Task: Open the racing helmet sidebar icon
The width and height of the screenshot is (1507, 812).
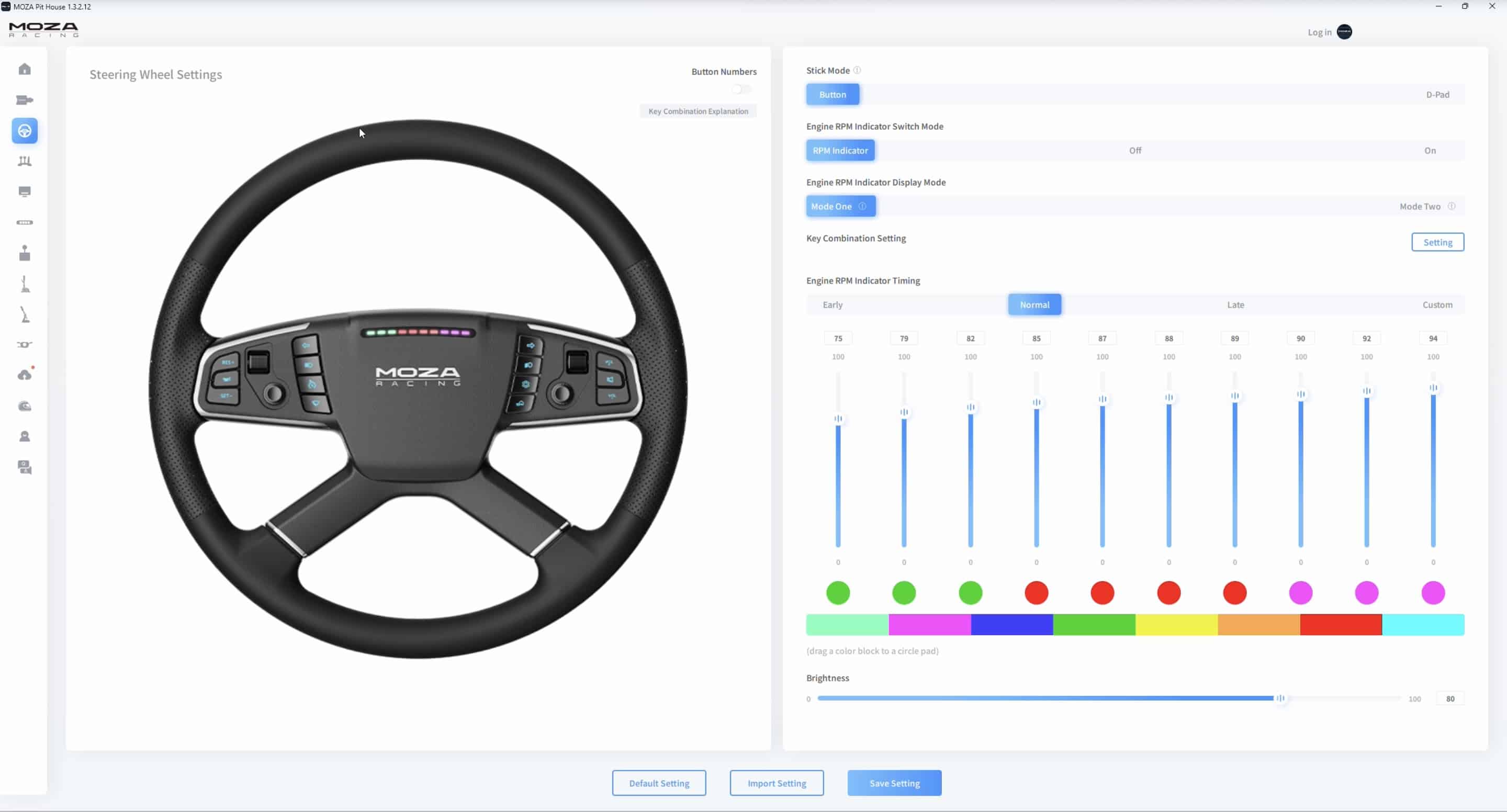Action: pos(25,406)
